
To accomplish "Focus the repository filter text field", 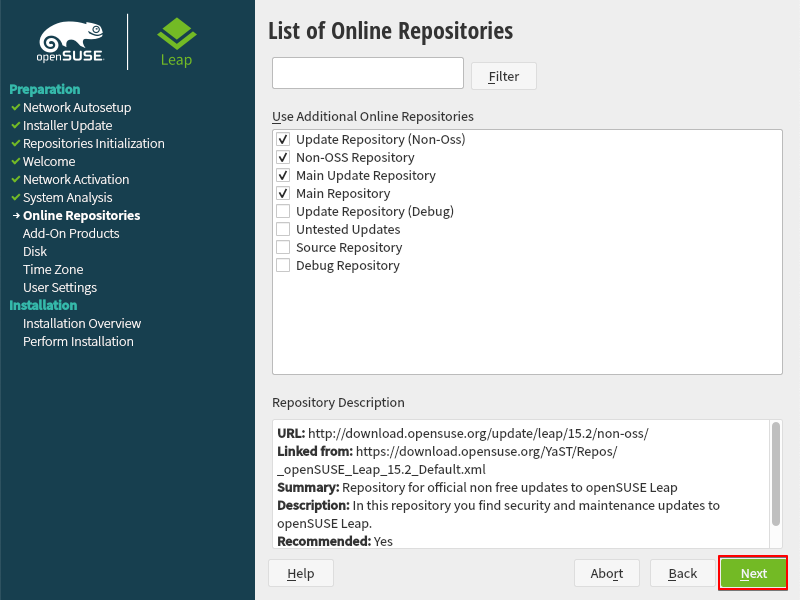I will click(x=368, y=73).
